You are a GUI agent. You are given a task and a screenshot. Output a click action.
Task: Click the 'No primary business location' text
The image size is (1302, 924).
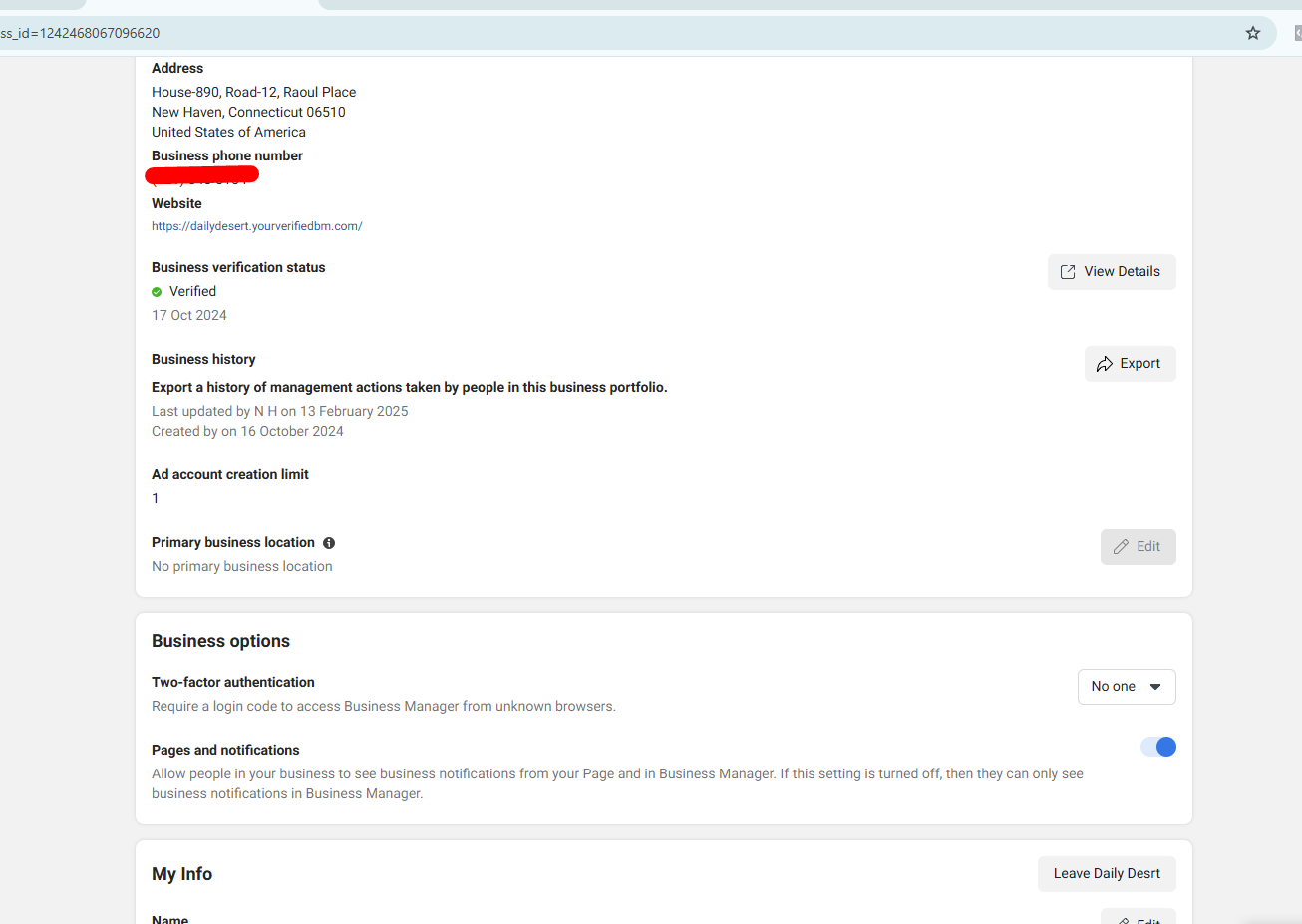click(x=242, y=566)
